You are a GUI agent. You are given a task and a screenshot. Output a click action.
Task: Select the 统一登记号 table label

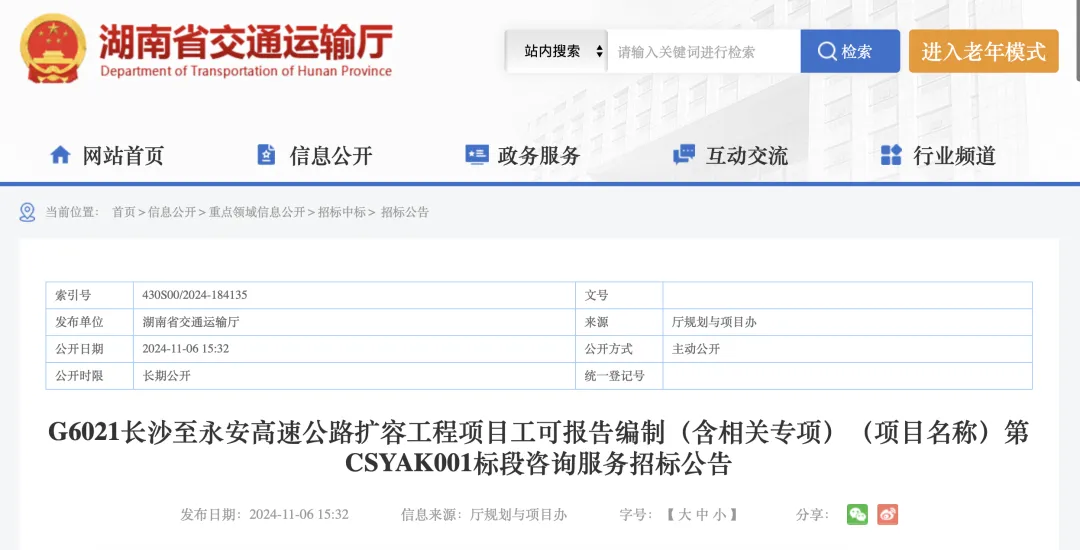(x=615, y=376)
